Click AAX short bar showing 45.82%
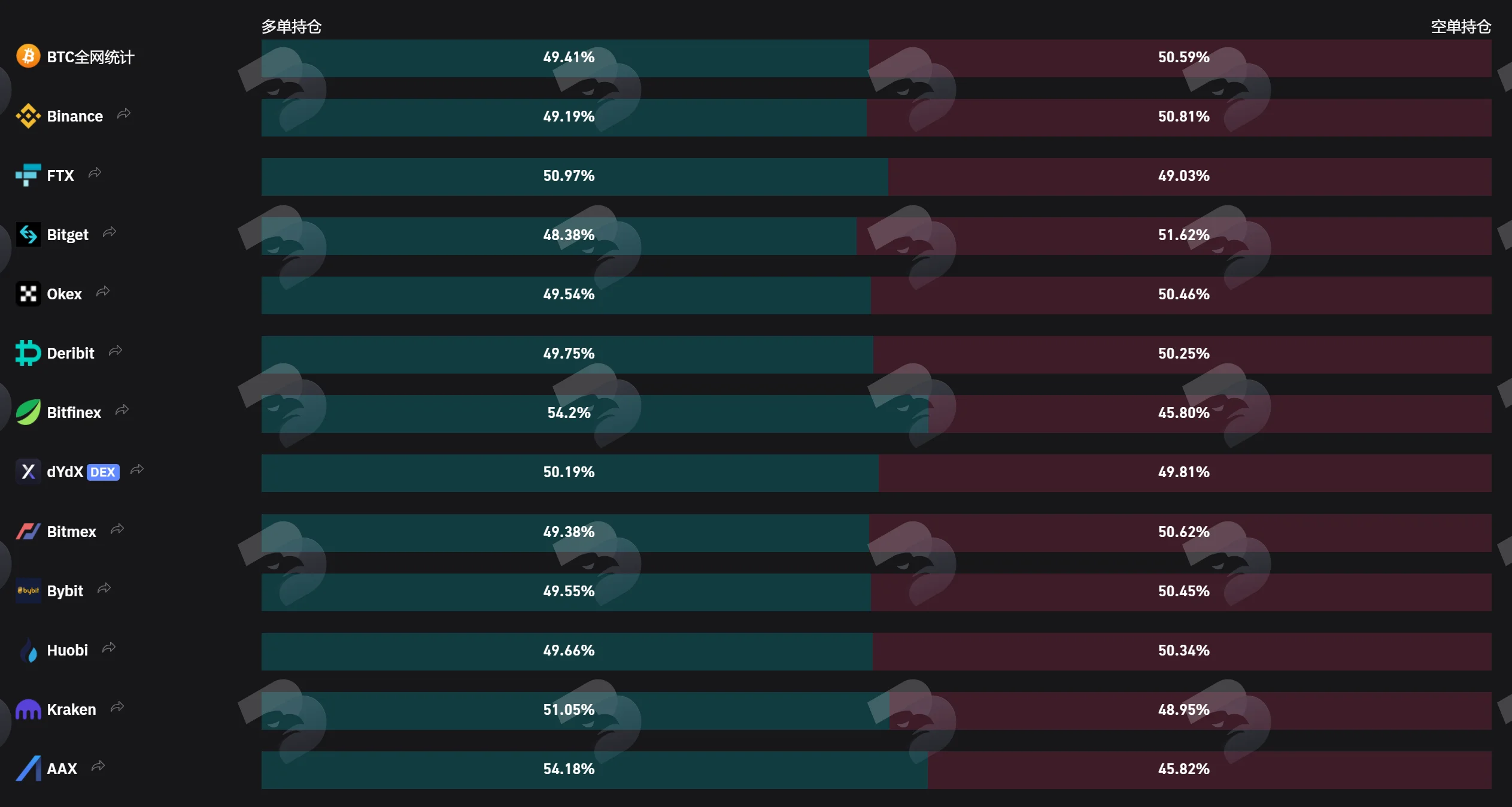 click(1210, 770)
